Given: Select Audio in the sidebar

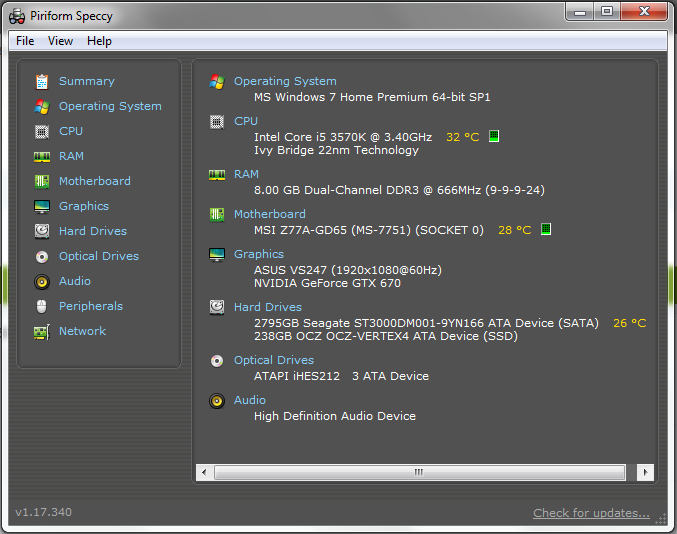Looking at the screenshot, I should point(75,281).
